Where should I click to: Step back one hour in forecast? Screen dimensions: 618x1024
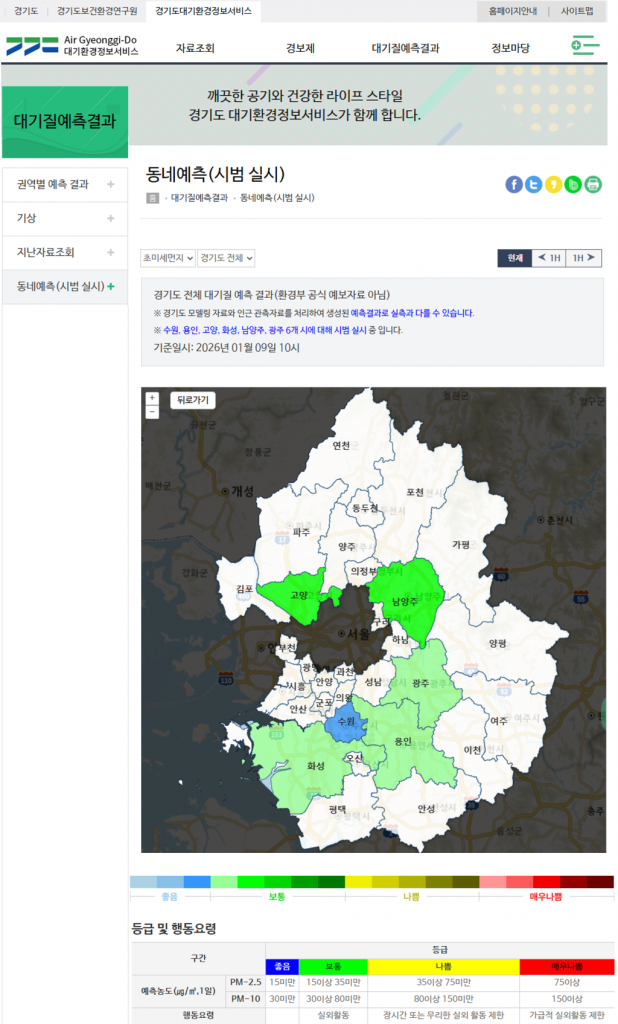549,258
